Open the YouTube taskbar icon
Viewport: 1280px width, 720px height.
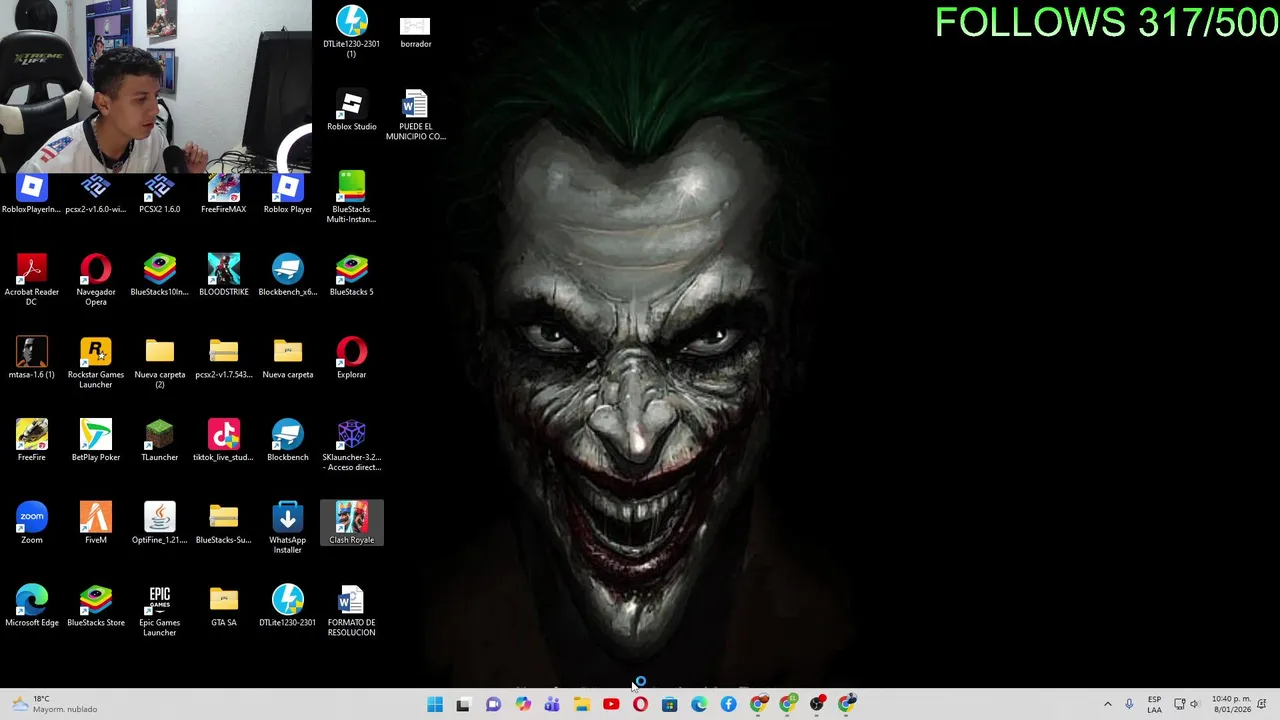click(611, 704)
